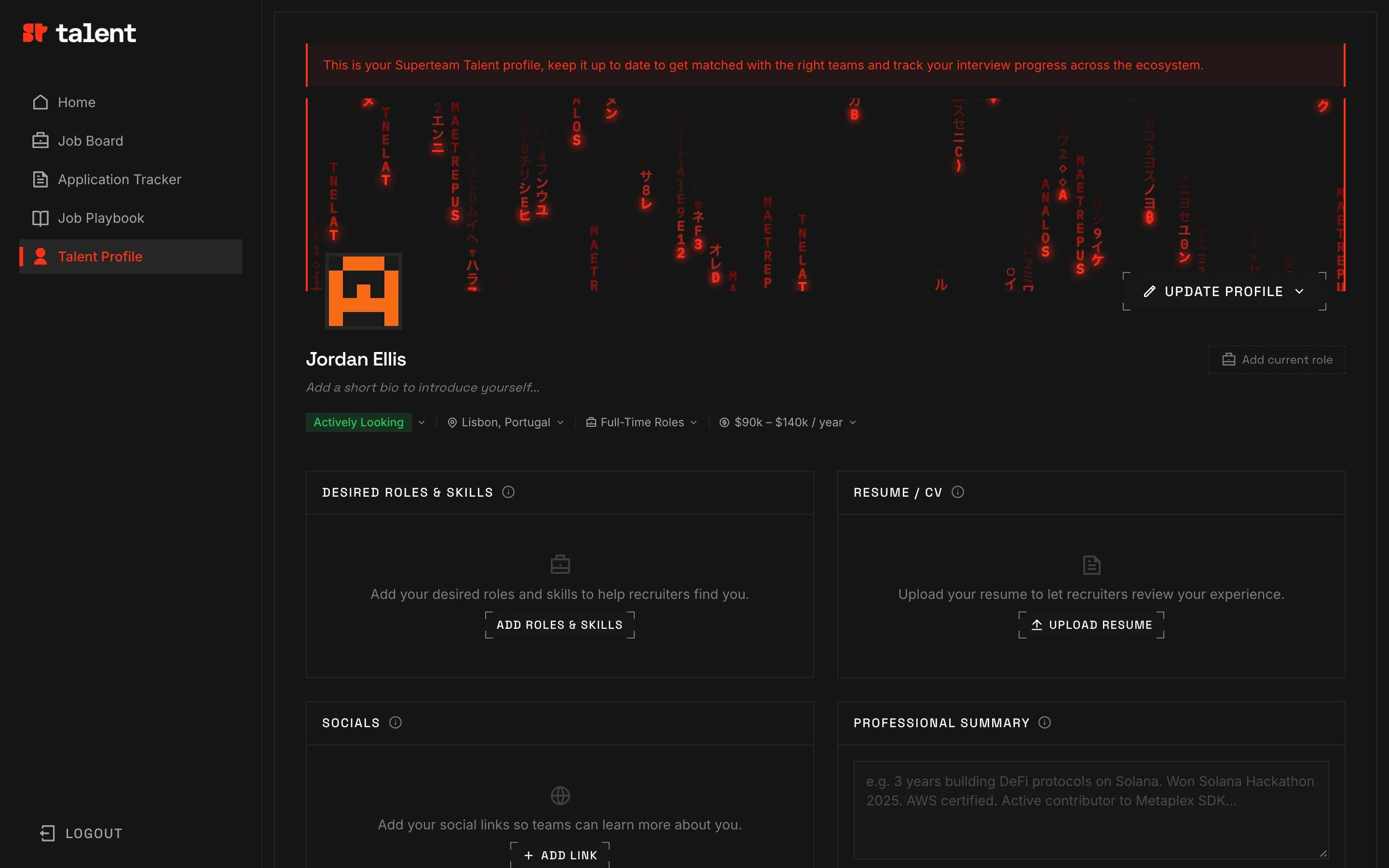Click the Application Tracker document icon
The width and height of the screenshot is (1389, 868).
coord(40,179)
